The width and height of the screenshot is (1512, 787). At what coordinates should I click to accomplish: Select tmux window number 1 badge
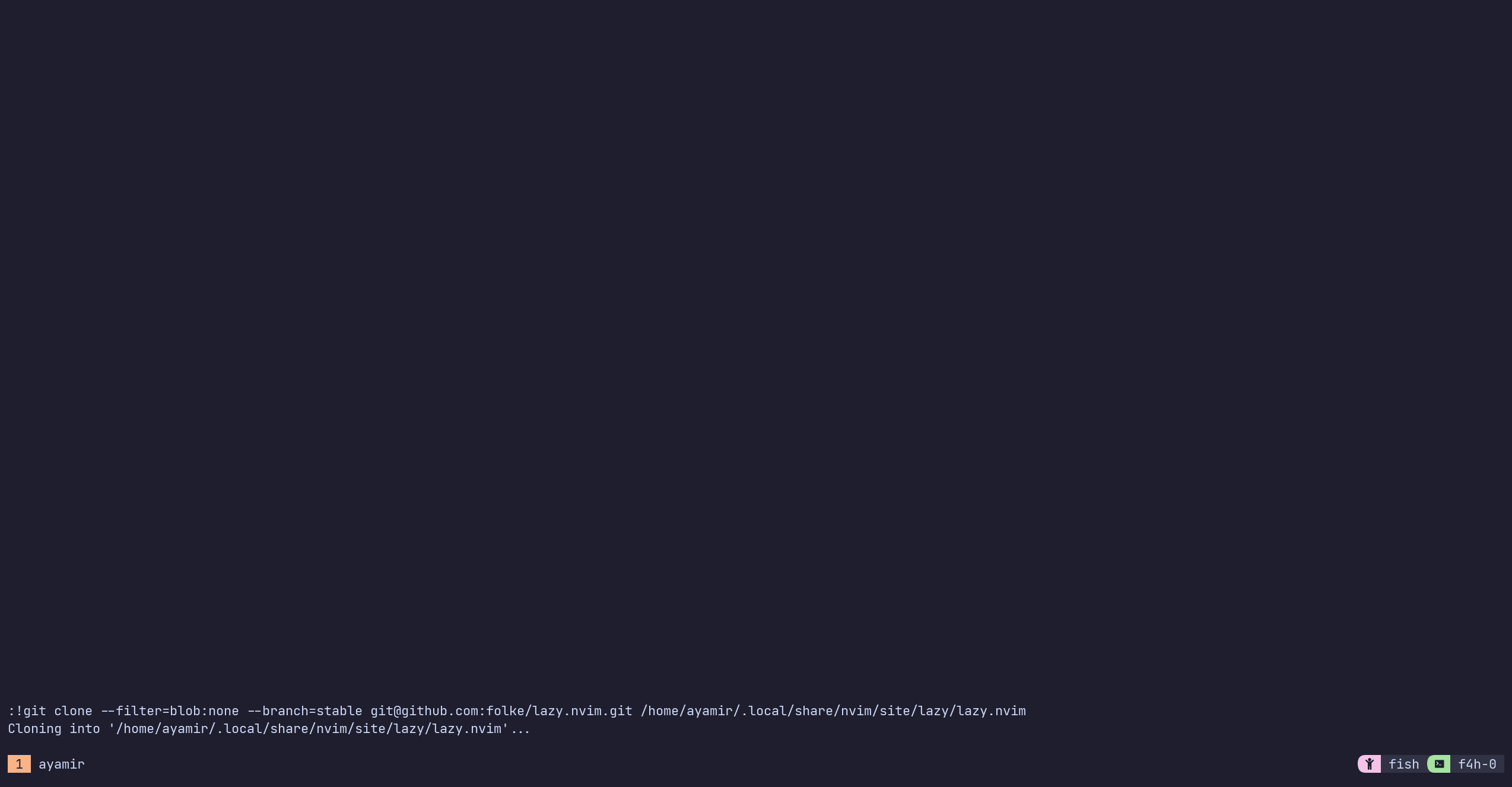[19, 764]
